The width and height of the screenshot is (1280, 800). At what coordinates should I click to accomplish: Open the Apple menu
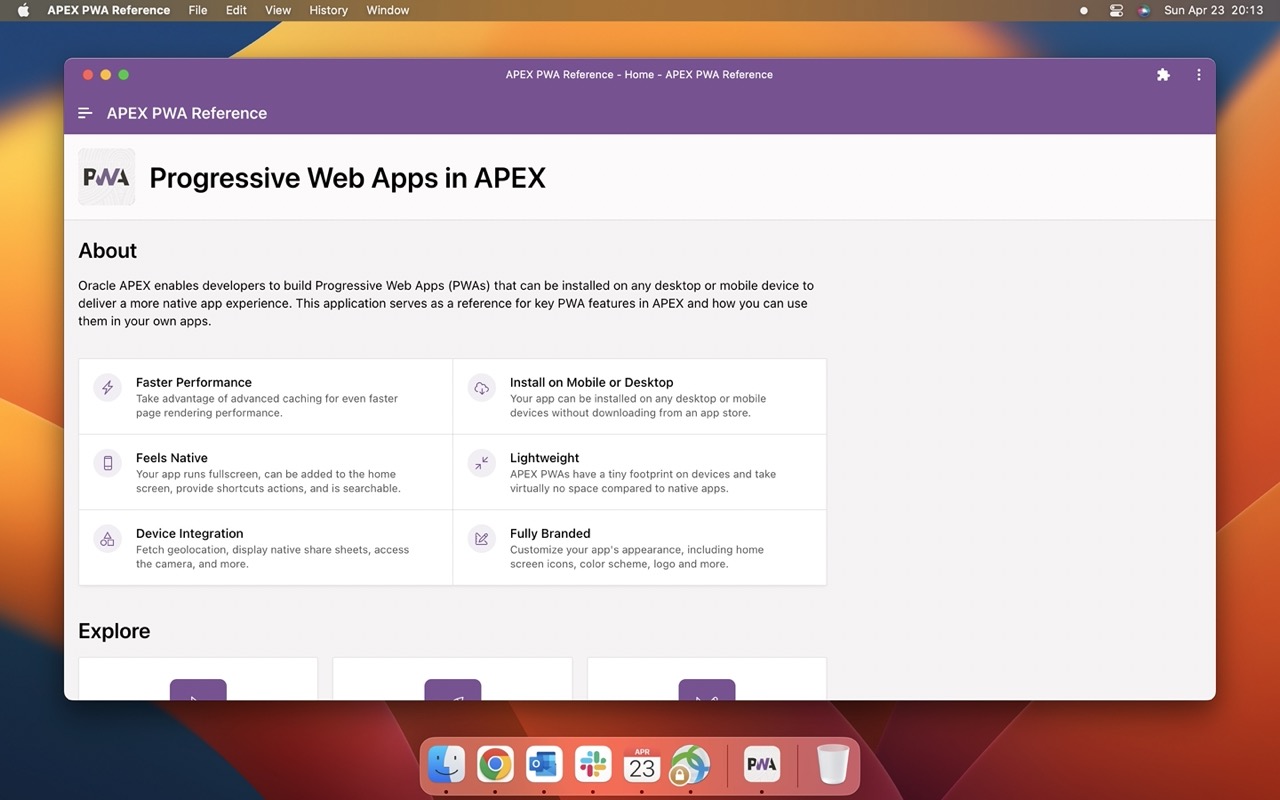[x=24, y=10]
